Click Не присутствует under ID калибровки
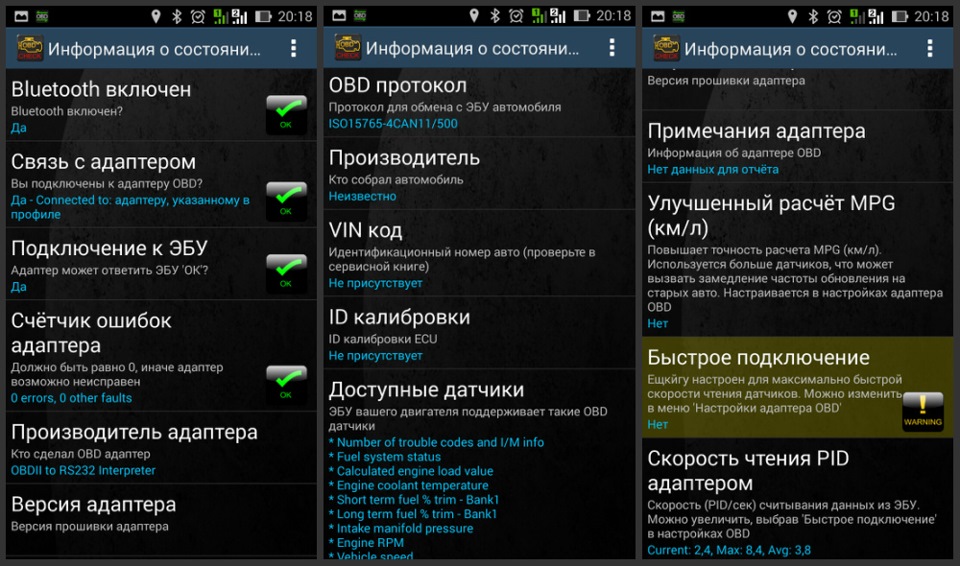This screenshot has height=566, width=960. tap(375, 355)
